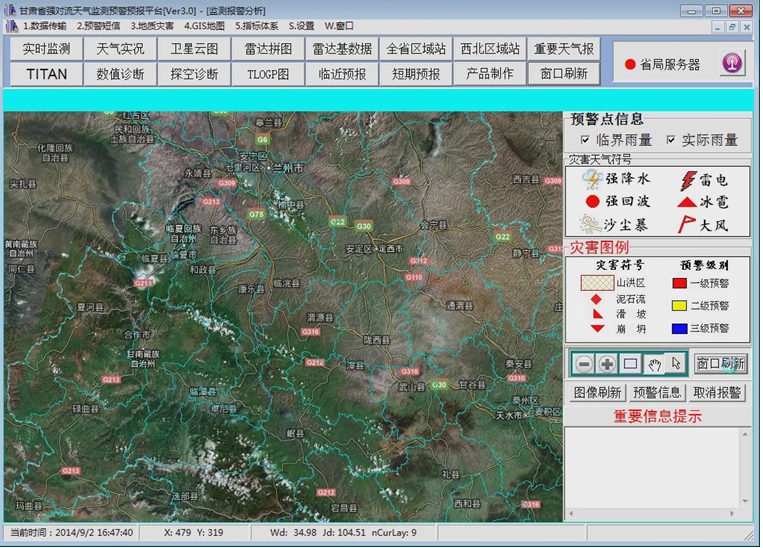The height and width of the screenshot is (548, 763).
Task: Click the 雷达基数据 button
Action: coord(342,49)
